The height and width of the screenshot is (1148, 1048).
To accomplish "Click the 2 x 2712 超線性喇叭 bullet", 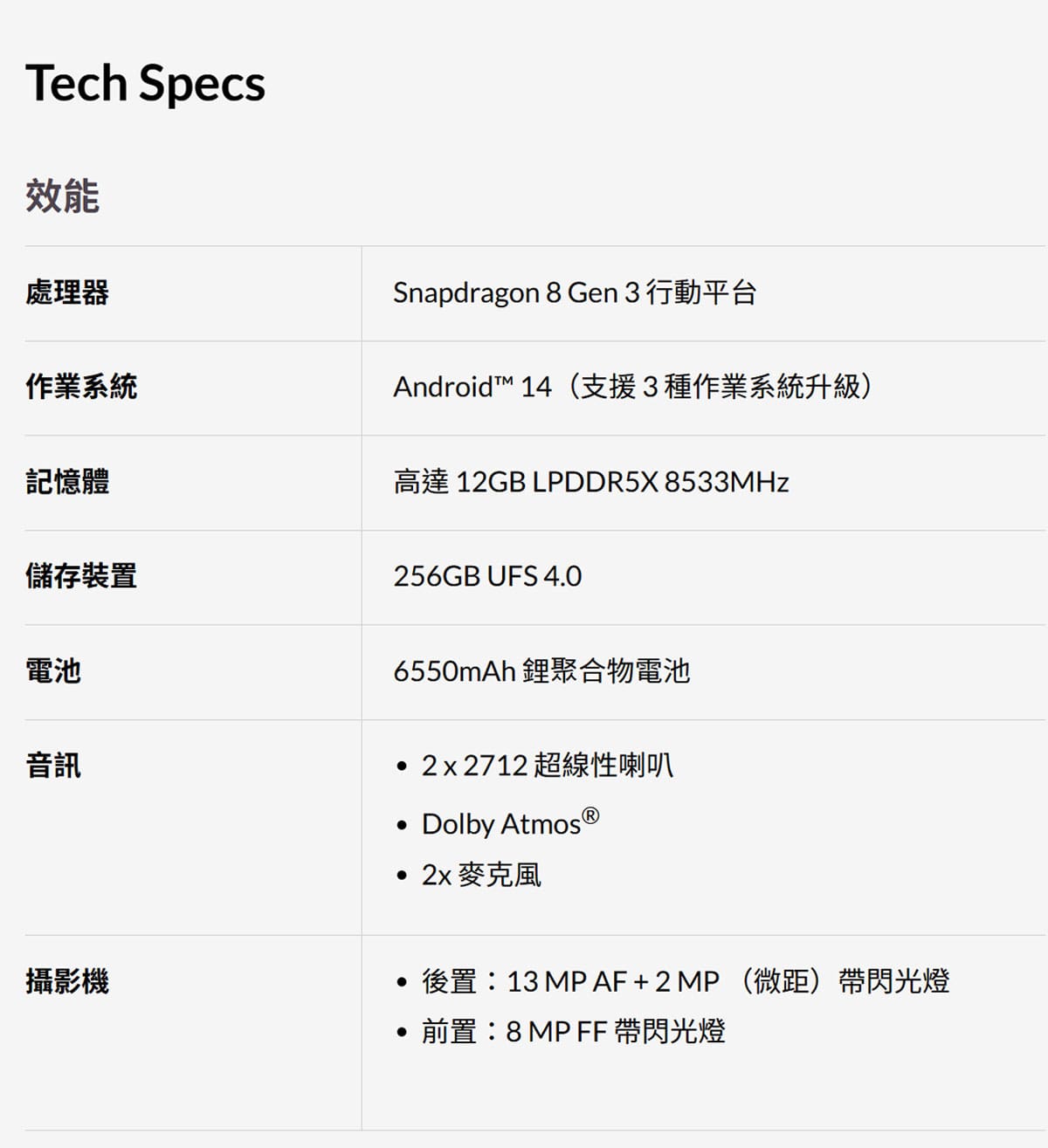I will (547, 766).
